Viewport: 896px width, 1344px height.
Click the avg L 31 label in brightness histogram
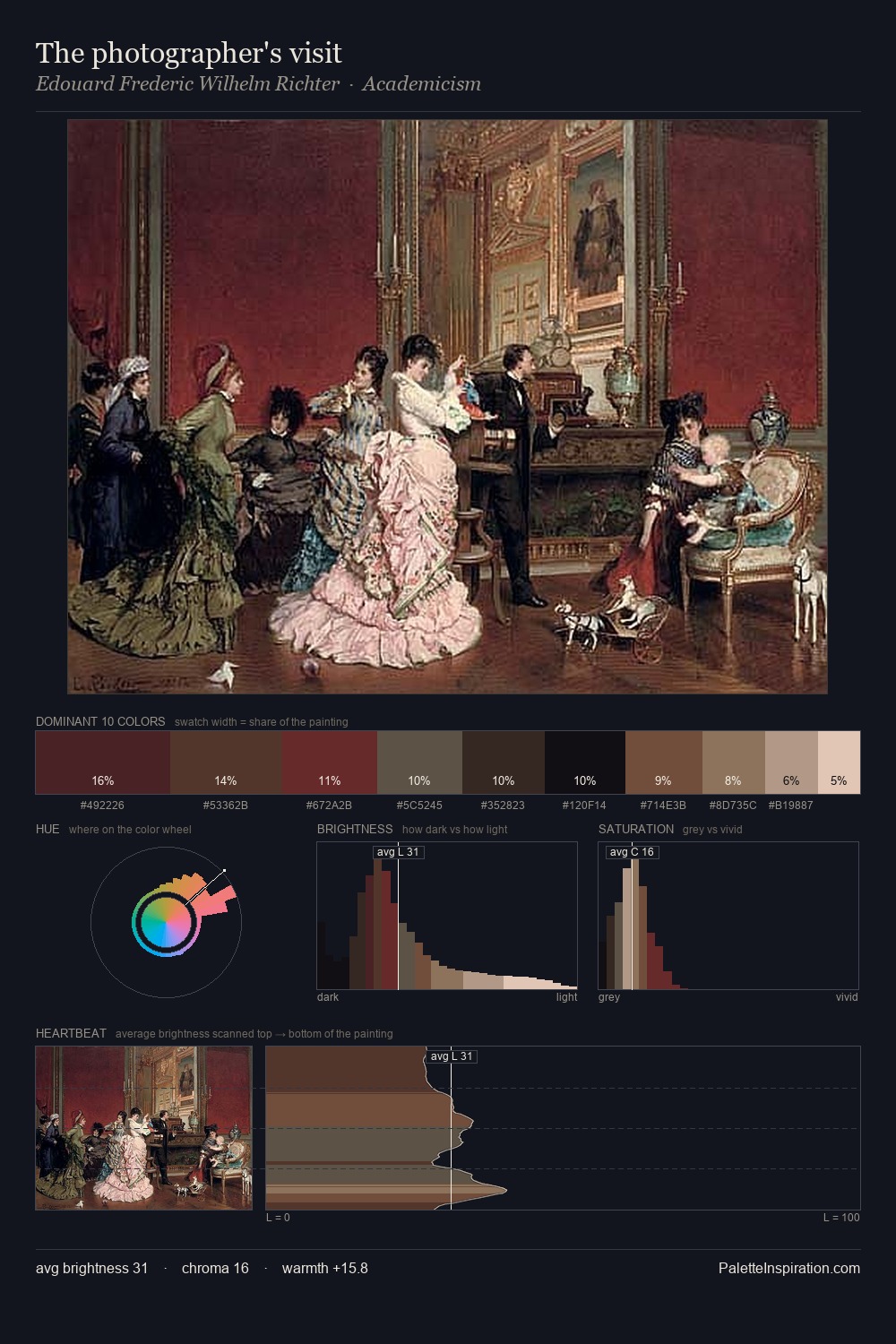click(x=398, y=852)
